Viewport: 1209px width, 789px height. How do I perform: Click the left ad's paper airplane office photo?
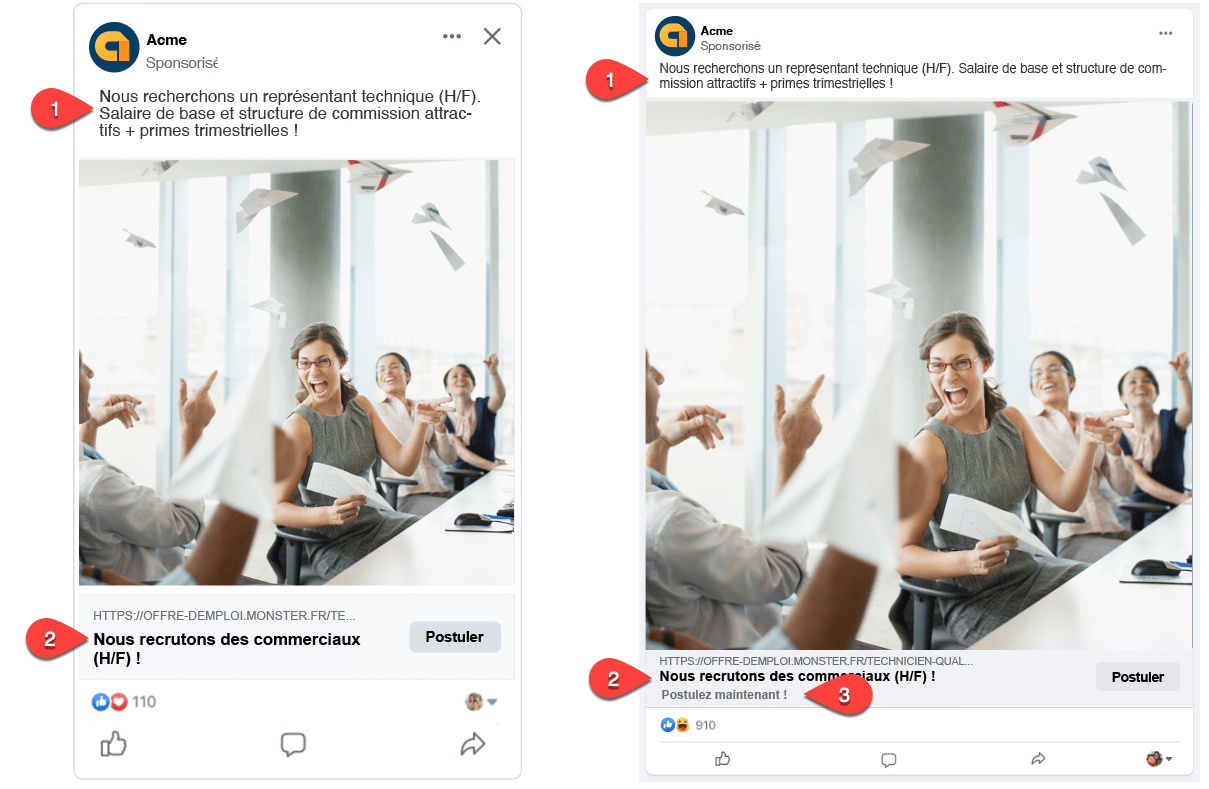tap(297, 372)
